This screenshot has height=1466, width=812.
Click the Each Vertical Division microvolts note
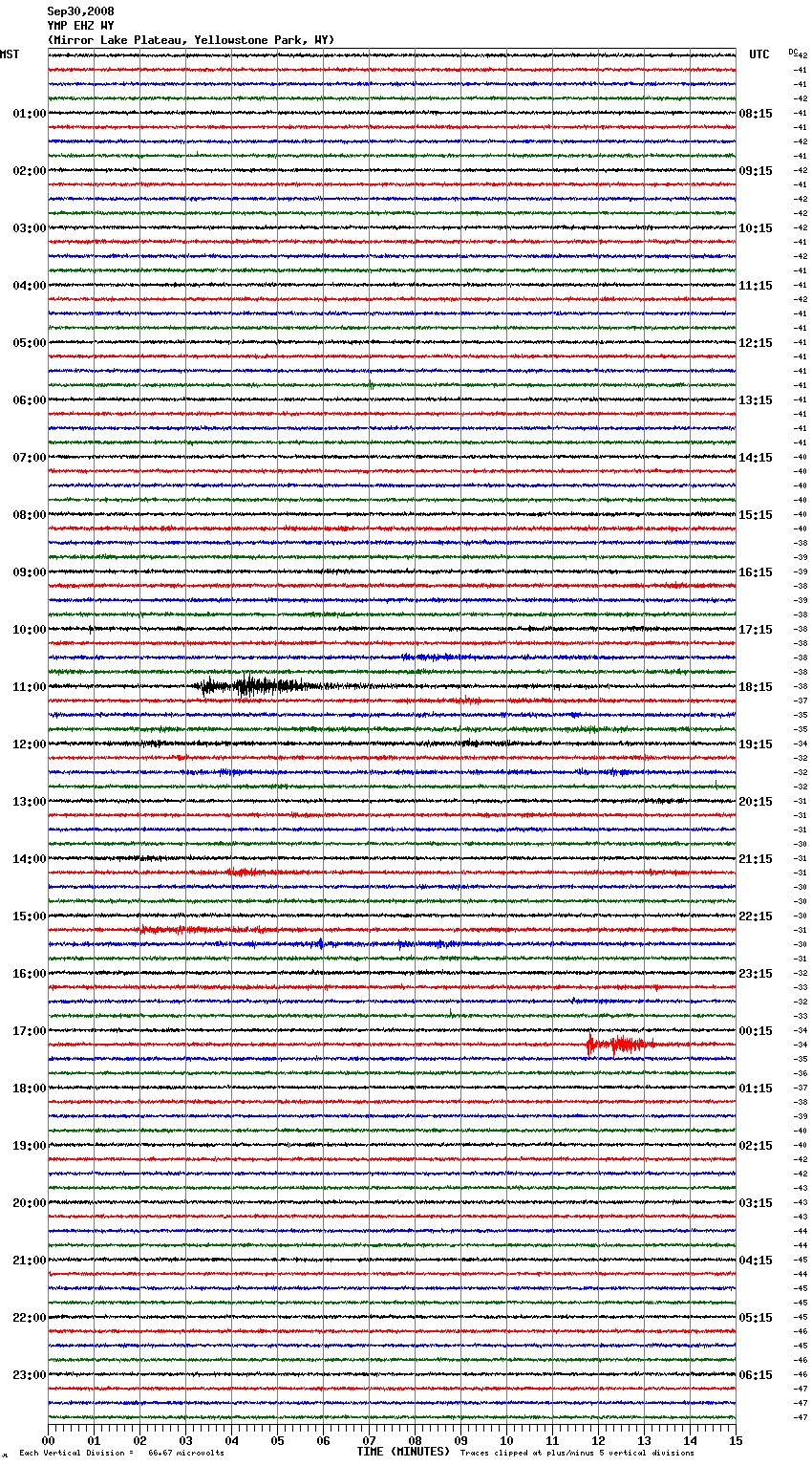121,1453
